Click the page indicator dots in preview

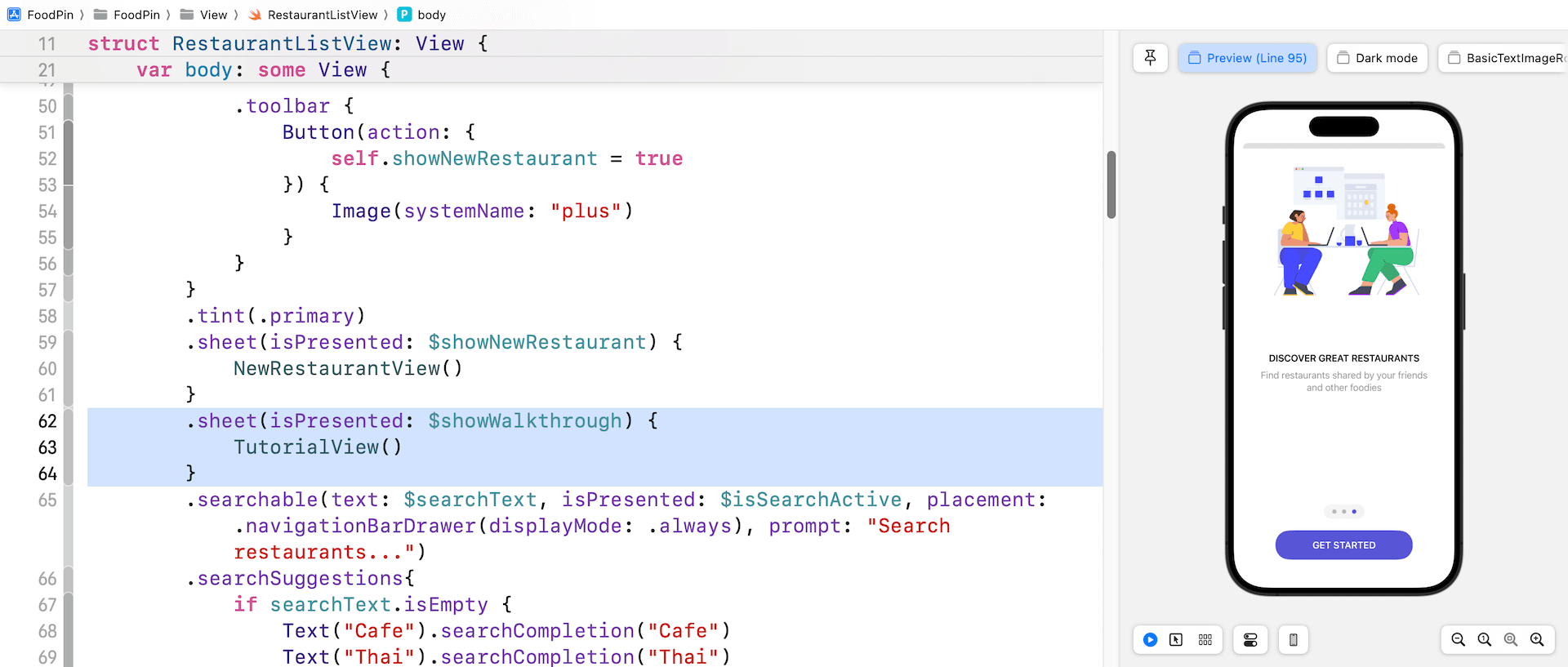[1343, 512]
